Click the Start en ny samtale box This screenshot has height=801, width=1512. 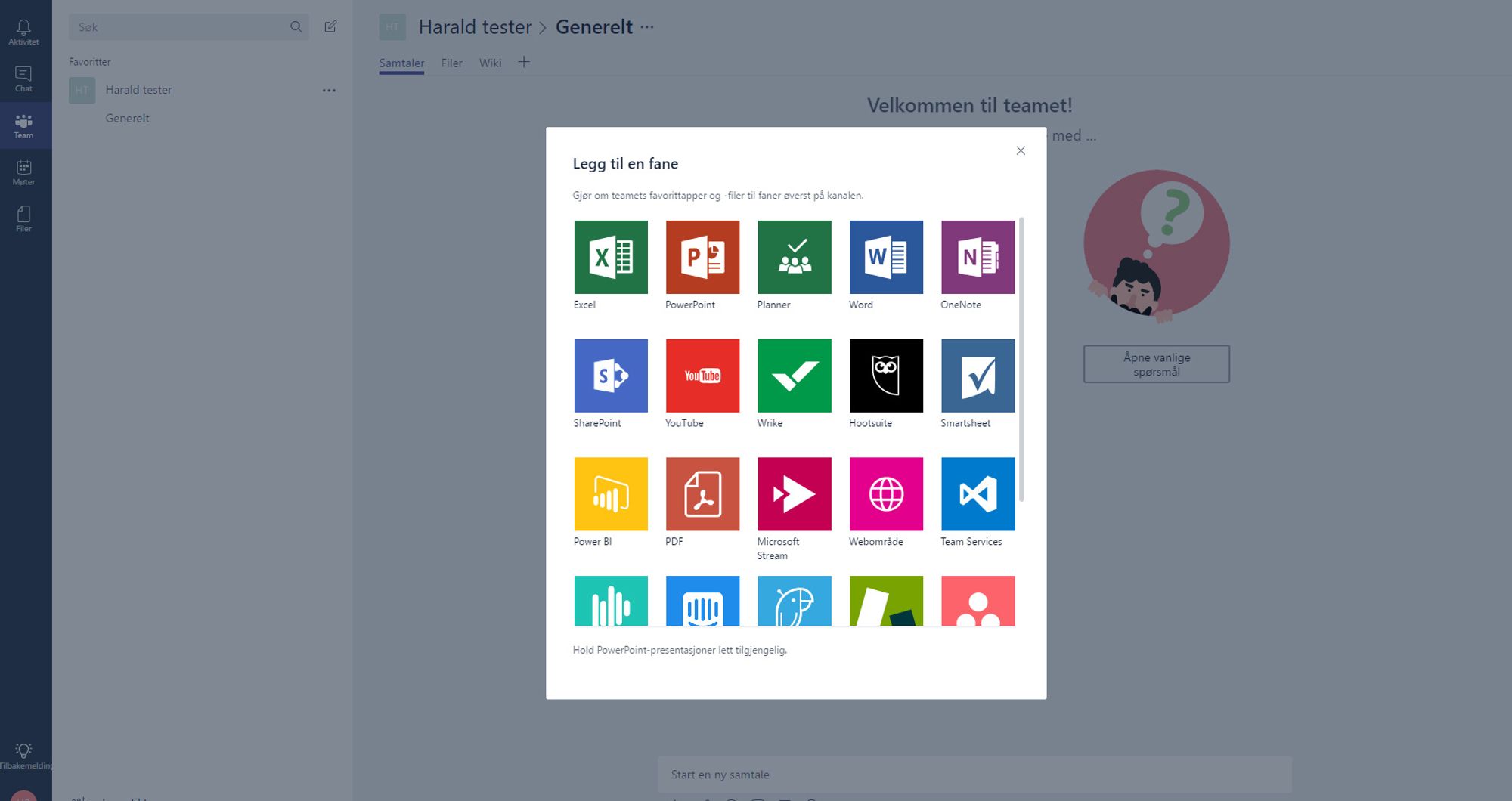coord(974,775)
